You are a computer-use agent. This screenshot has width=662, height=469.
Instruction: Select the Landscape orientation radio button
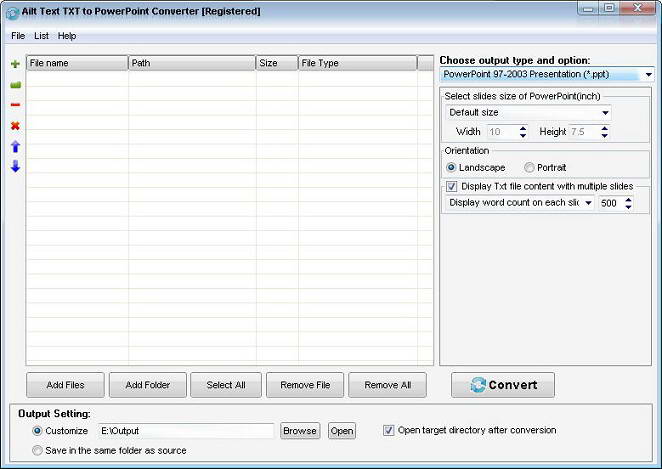(x=451, y=168)
